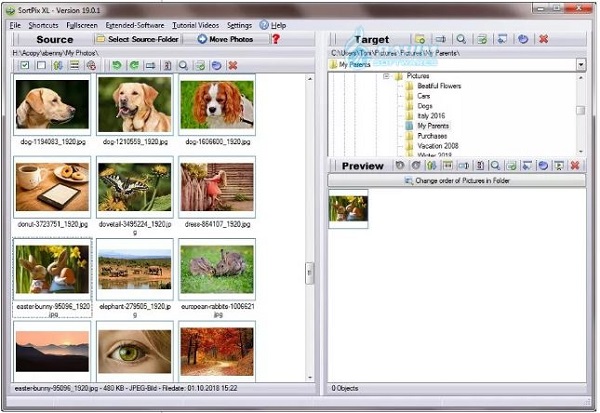Click the Select Source-Folder button
This screenshot has width=600, height=413.
pyautogui.click(x=138, y=39)
